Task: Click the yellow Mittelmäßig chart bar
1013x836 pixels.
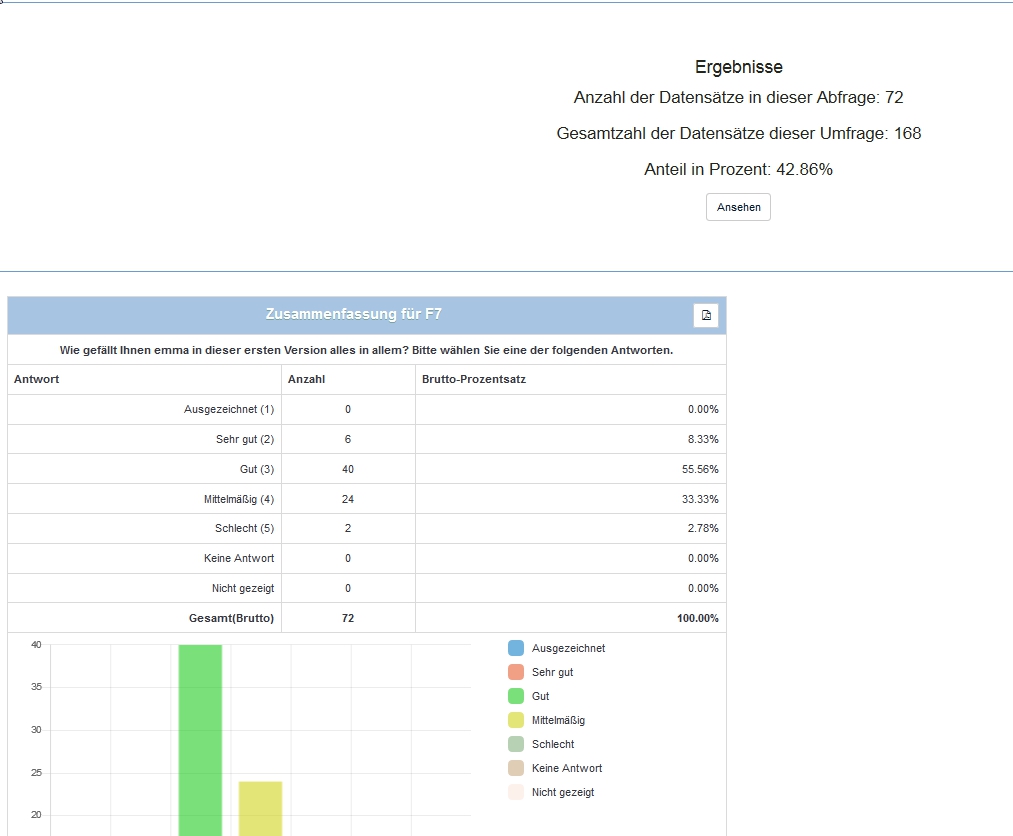Action: pos(260,808)
